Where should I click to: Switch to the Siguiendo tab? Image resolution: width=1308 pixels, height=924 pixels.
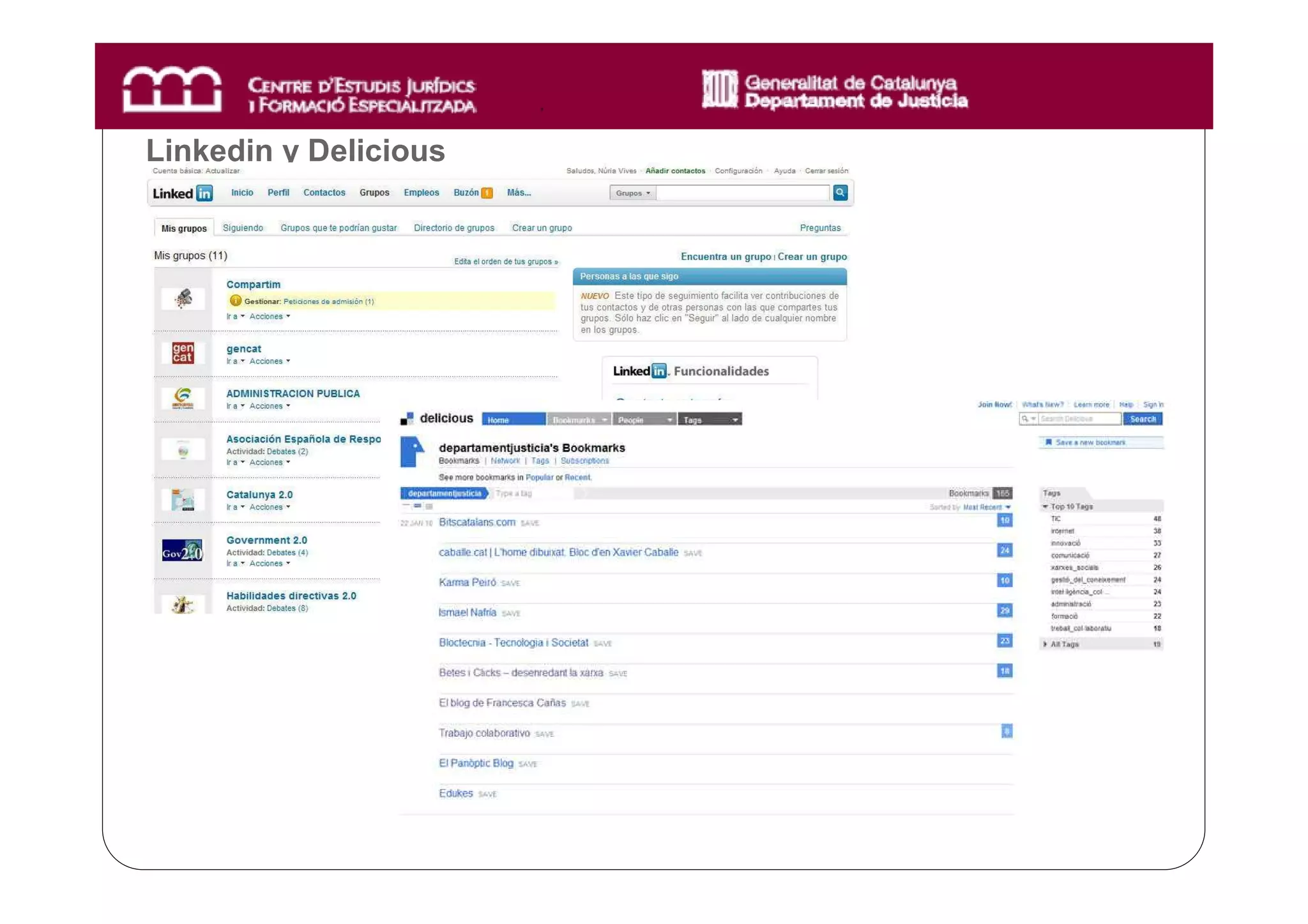click(243, 228)
